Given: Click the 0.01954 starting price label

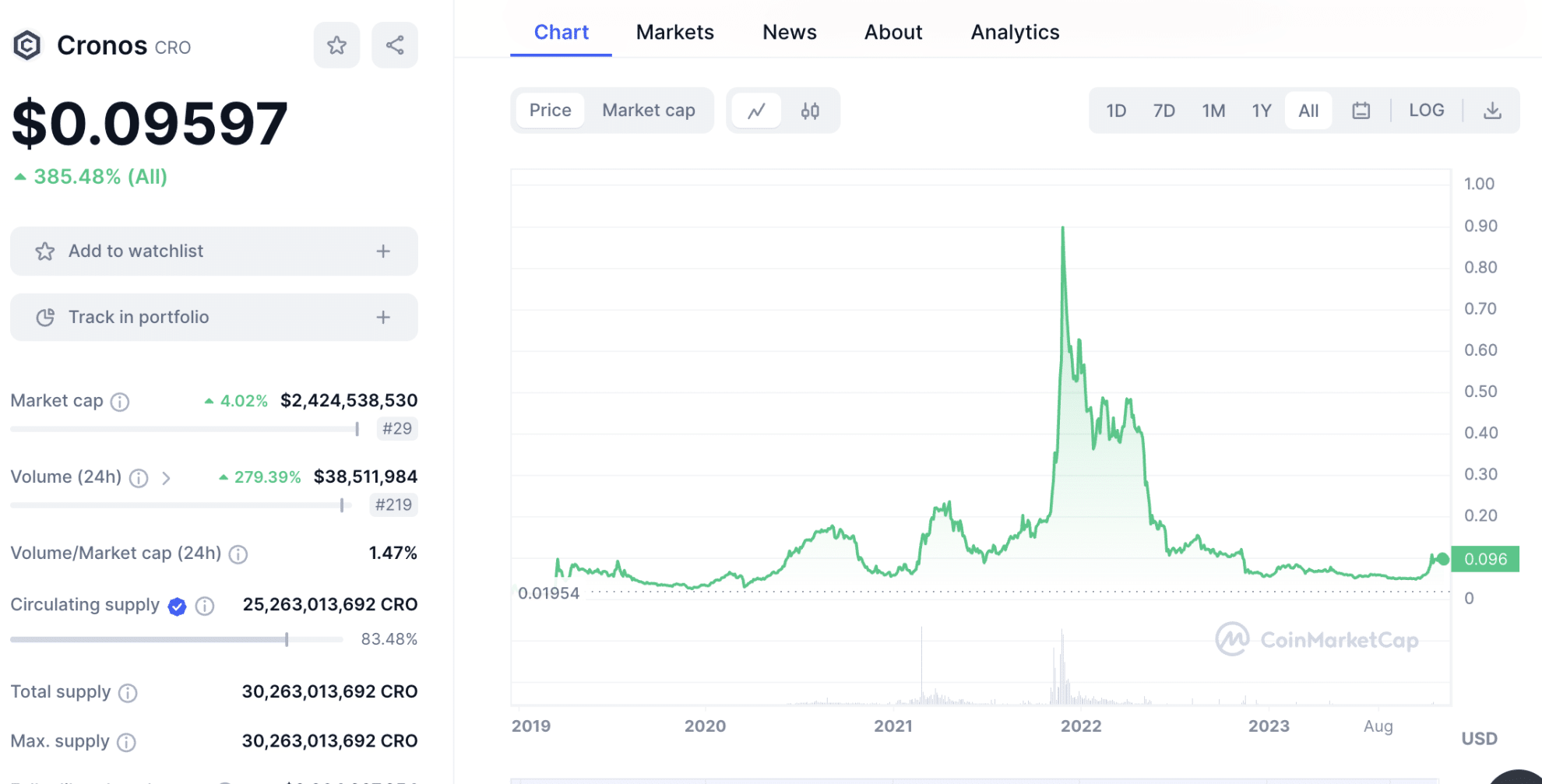Looking at the screenshot, I should (x=548, y=593).
